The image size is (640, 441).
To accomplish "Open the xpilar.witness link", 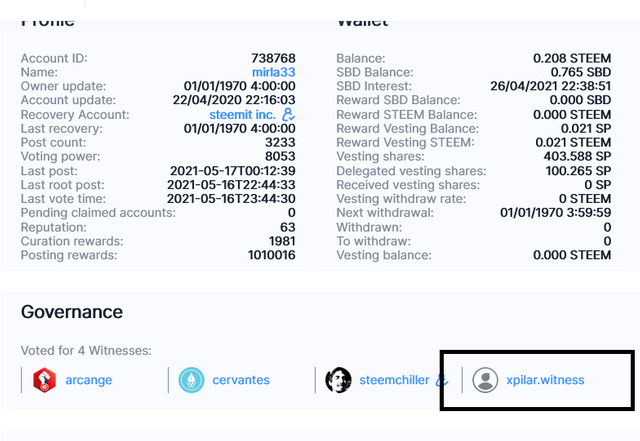I will [545, 380].
